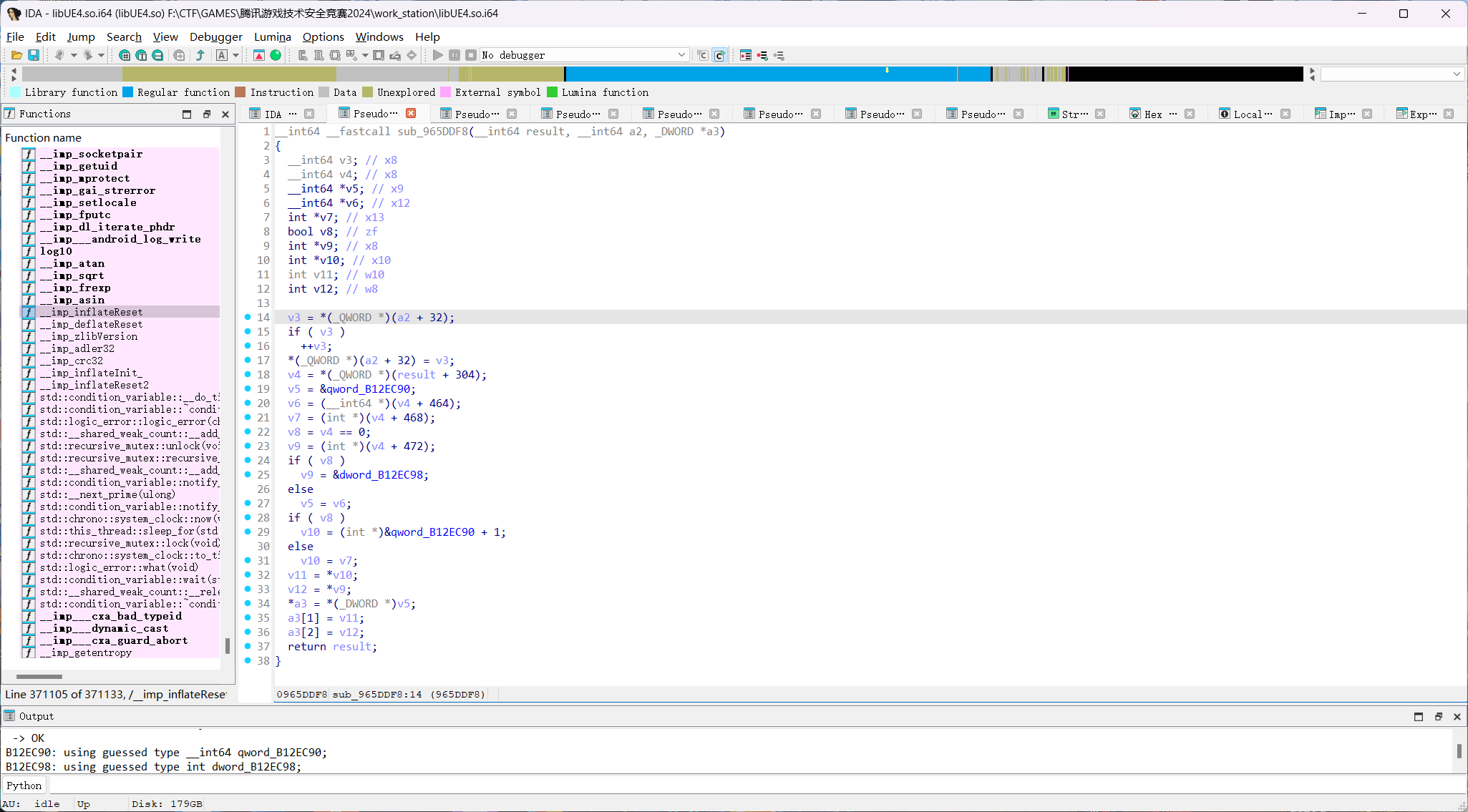Open the Jump menu
Image resolution: width=1468 pixels, height=812 pixels.
tap(81, 36)
